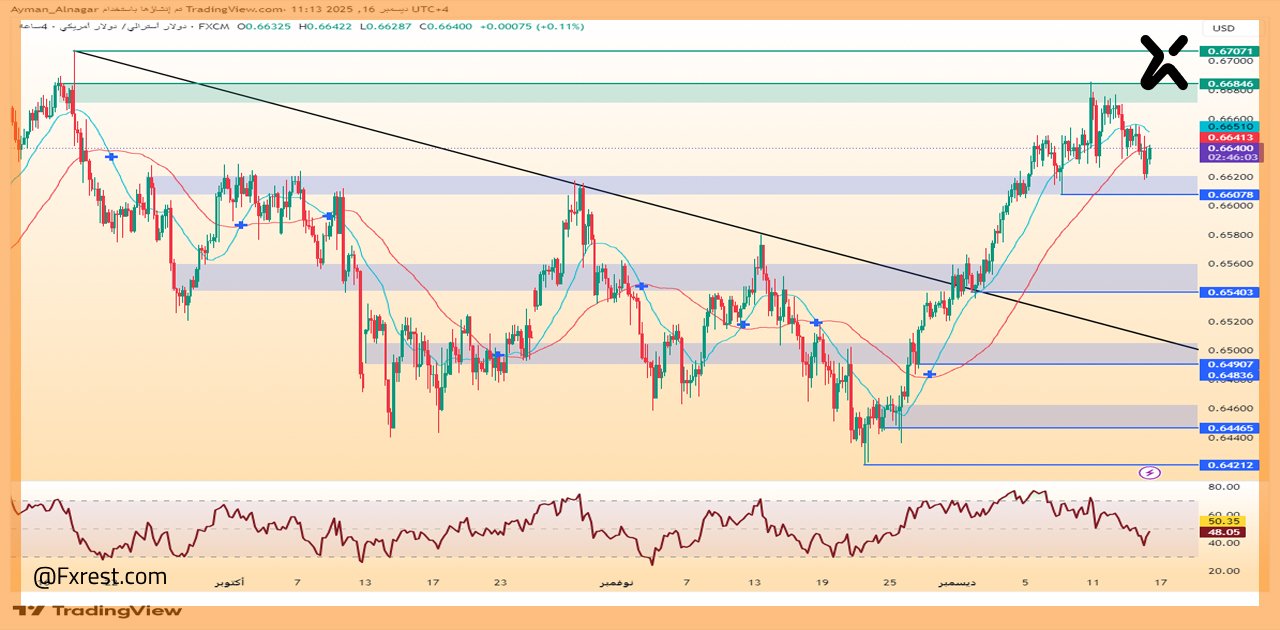Click the countdown timer showing 02:46:03
The image size is (1280, 630).
point(1230,158)
